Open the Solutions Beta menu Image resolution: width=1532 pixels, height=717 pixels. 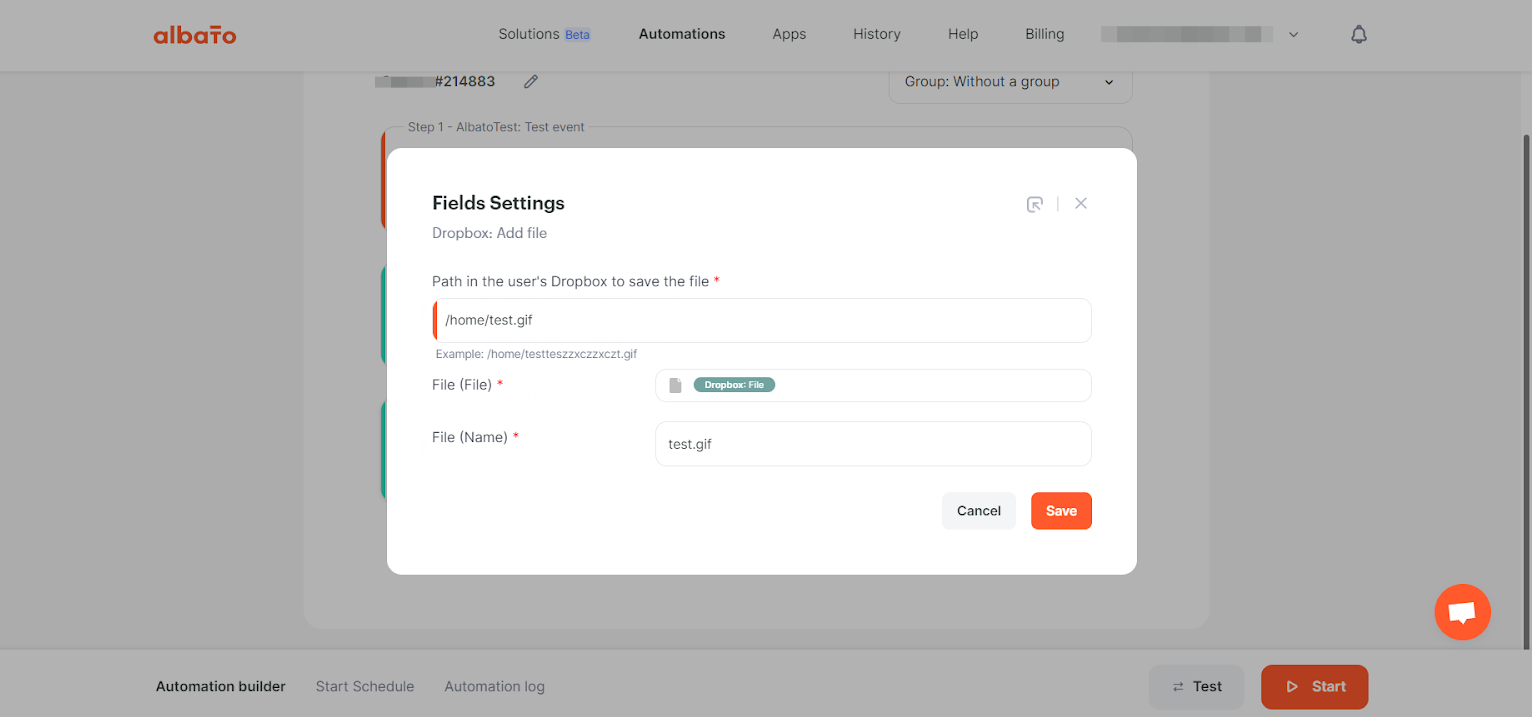click(x=544, y=34)
